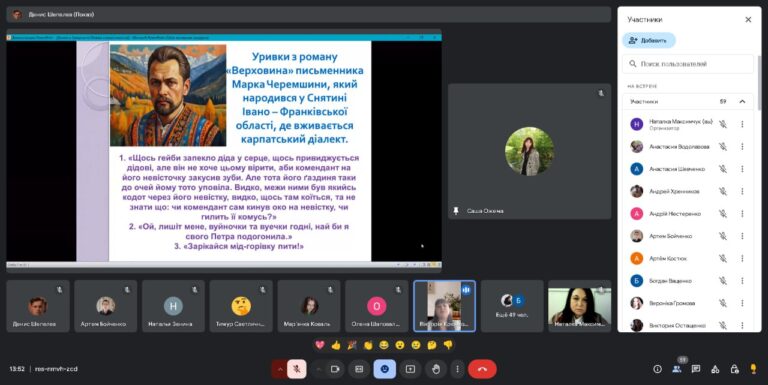Select Олена Шаповал video tile
The height and width of the screenshot is (385, 768).
pos(376,306)
